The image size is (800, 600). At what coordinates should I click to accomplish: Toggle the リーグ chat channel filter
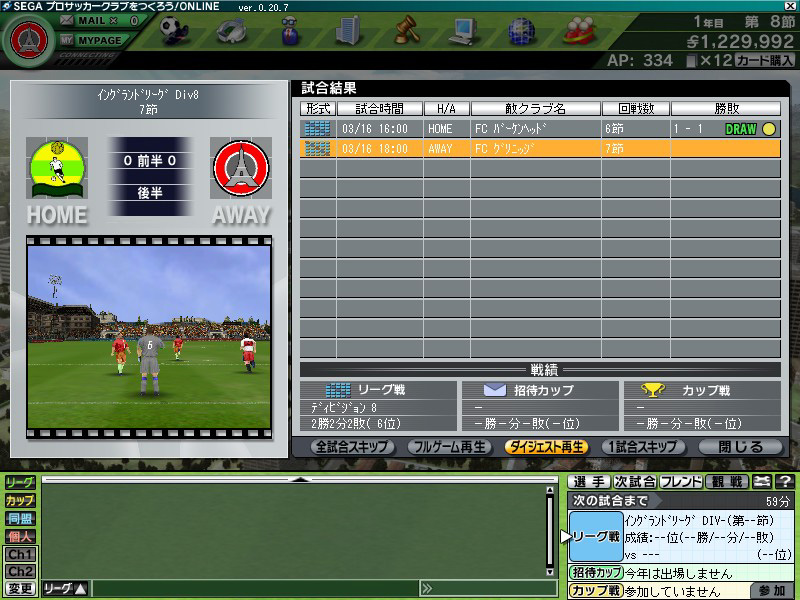pos(20,483)
